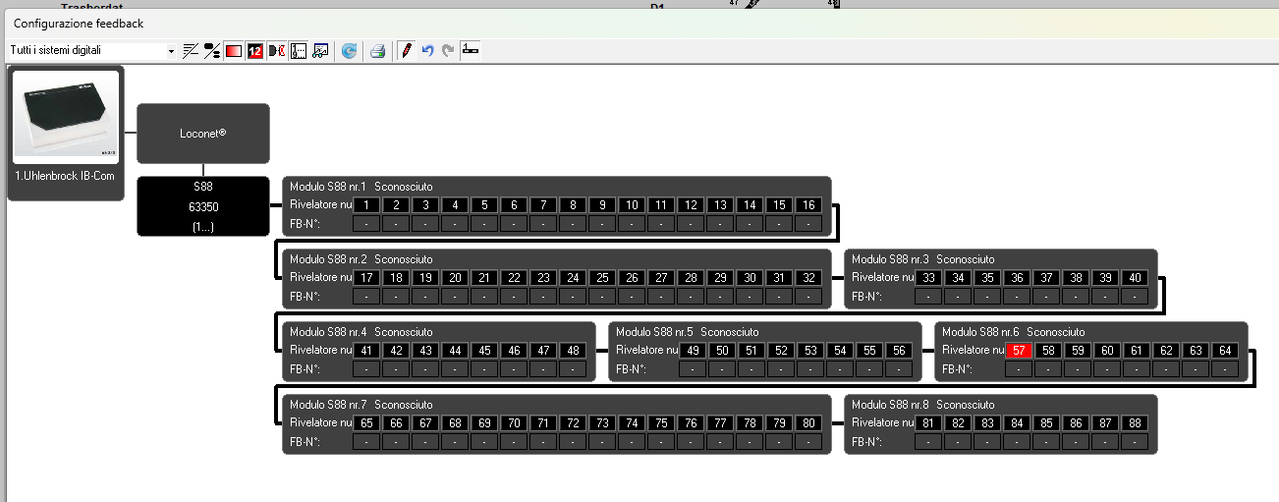
Task: Select detector number 64
Action: click(1225, 350)
